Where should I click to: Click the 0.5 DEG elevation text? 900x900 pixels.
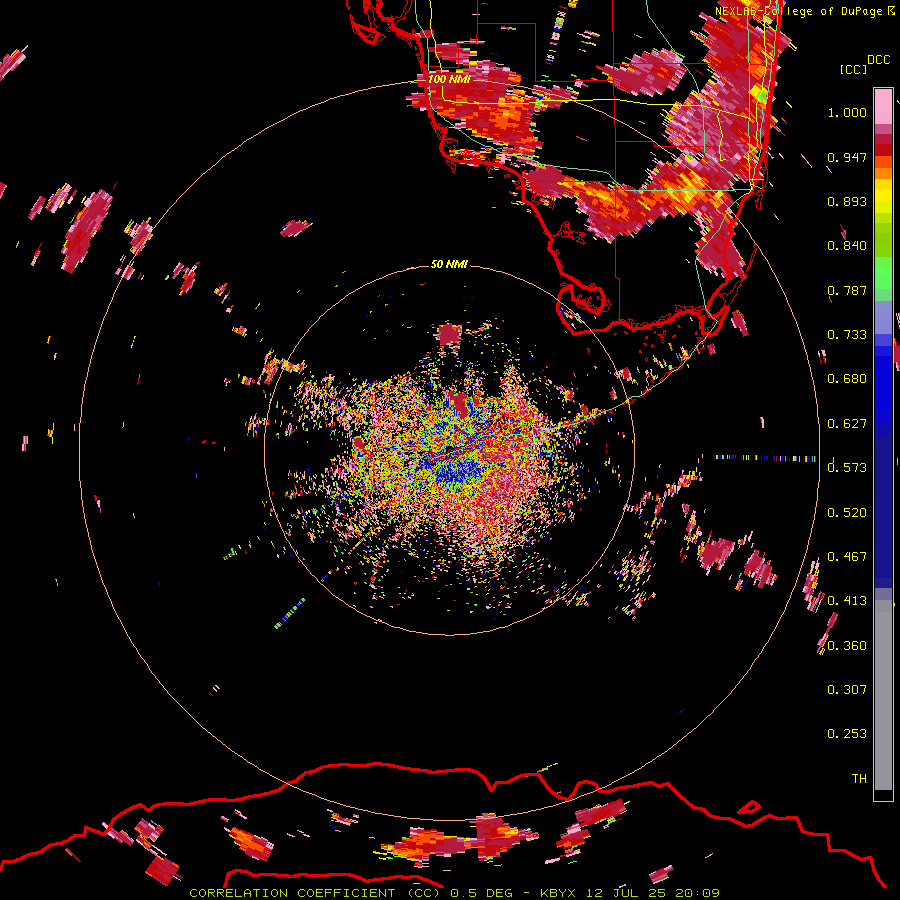483,893
